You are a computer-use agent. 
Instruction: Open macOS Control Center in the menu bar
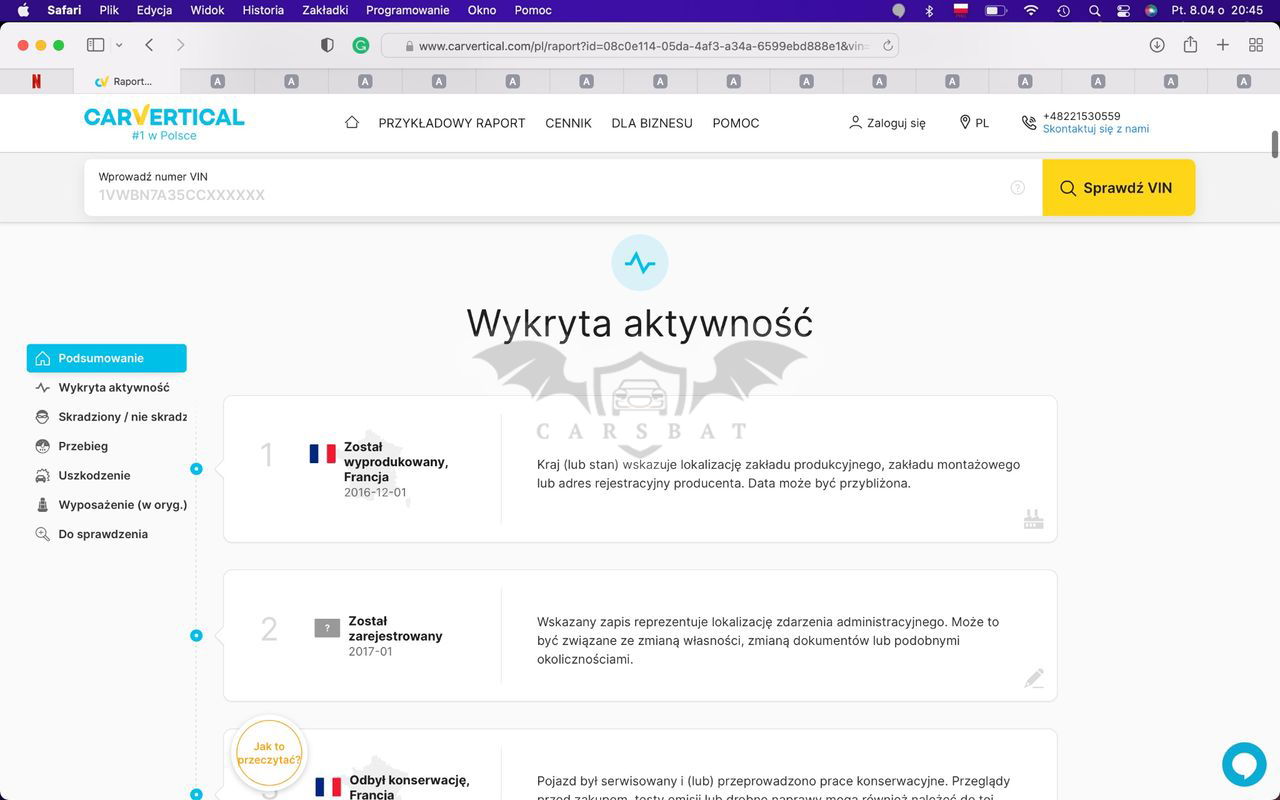(1123, 10)
